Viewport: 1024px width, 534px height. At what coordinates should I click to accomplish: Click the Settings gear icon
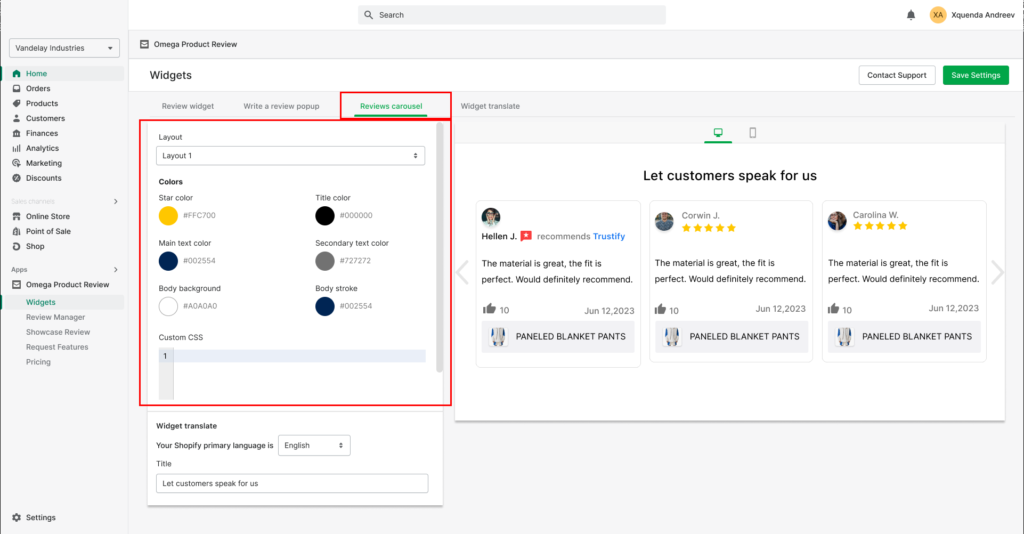(x=16, y=518)
